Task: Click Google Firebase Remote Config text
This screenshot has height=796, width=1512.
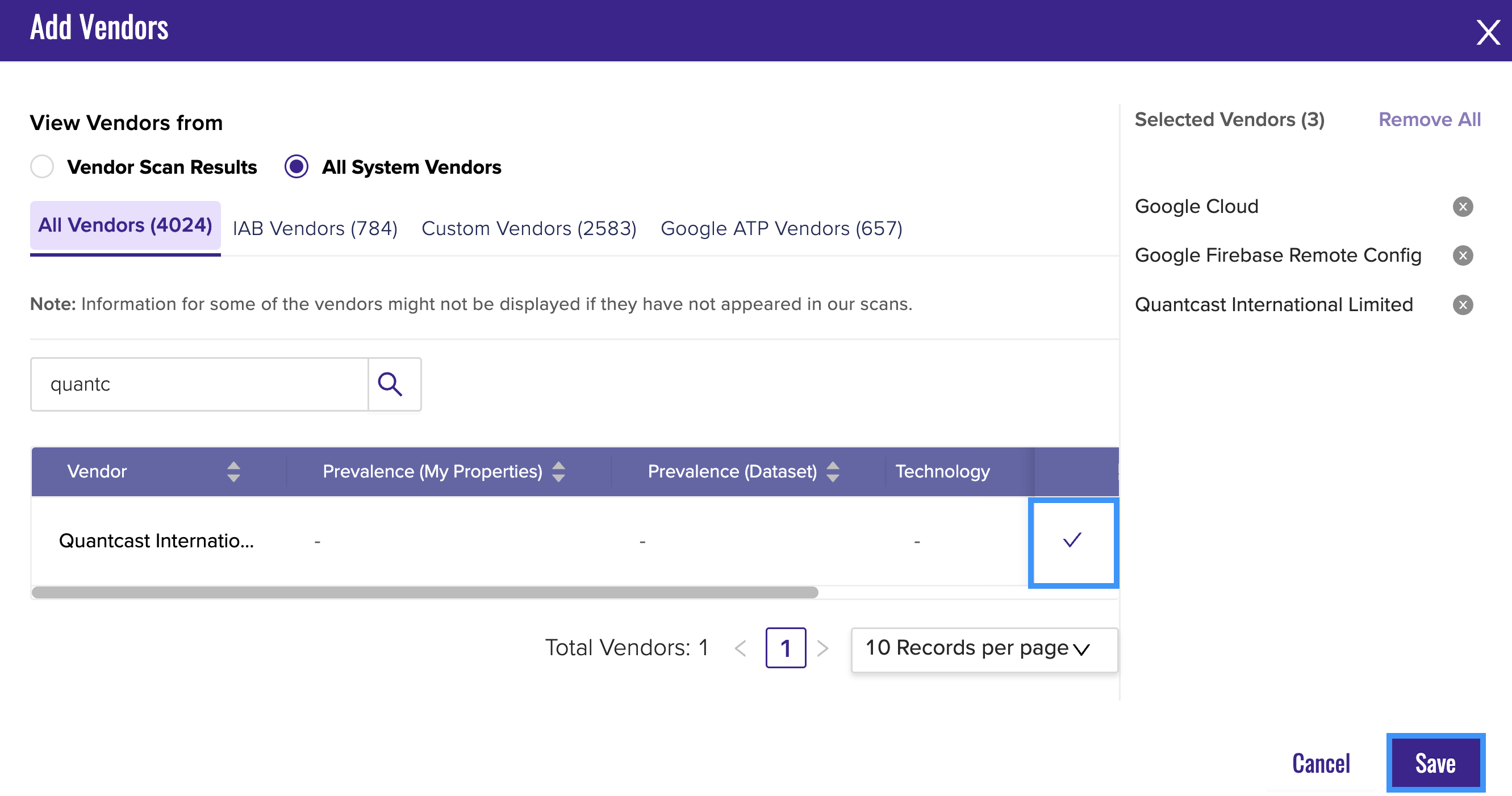Action: click(x=1278, y=255)
